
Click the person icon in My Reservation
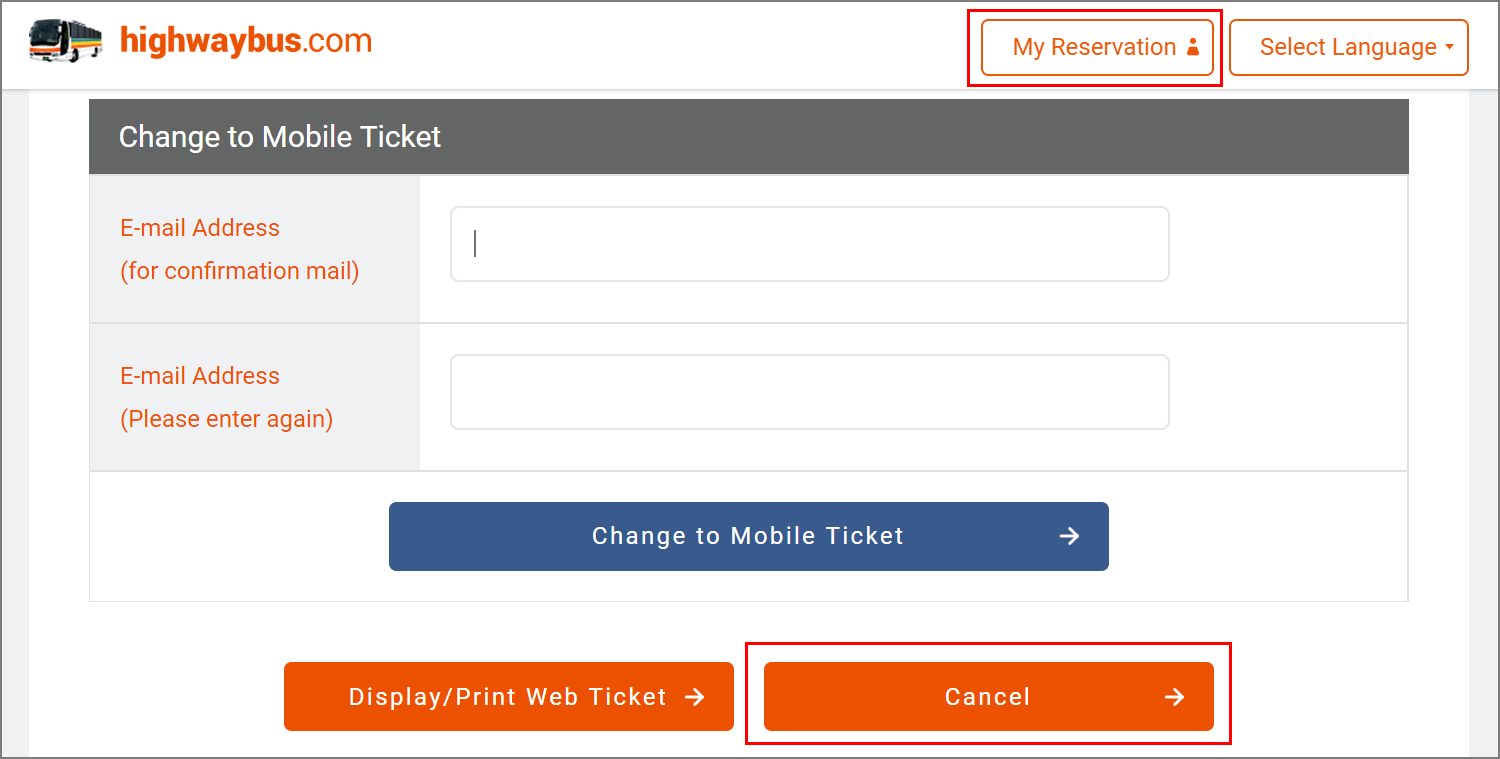tap(1192, 47)
